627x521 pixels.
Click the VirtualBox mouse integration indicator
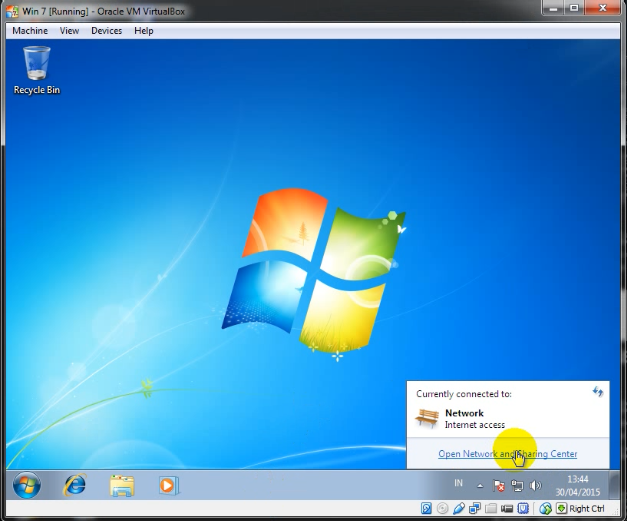(x=545, y=509)
